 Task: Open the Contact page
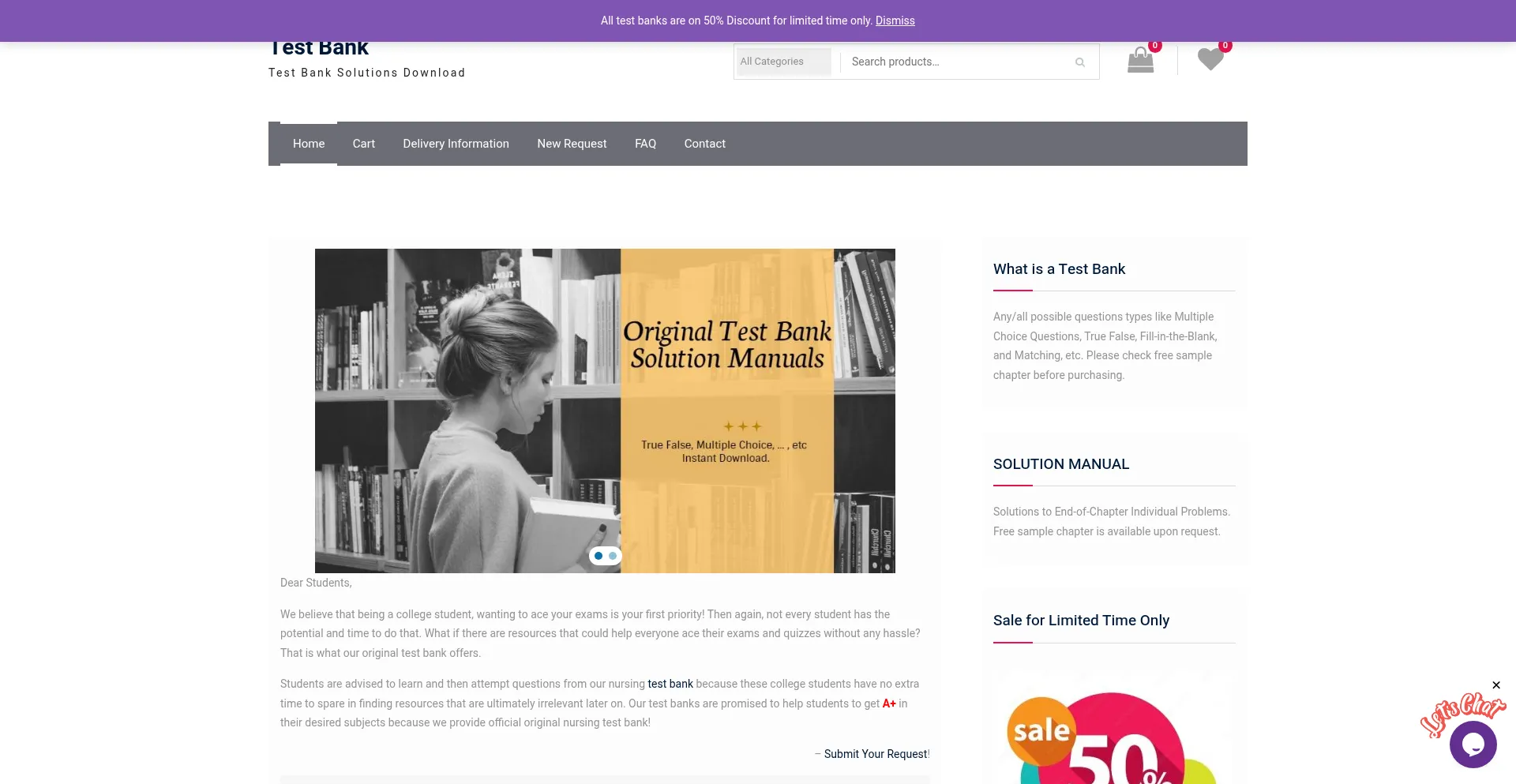[x=704, y=144]
